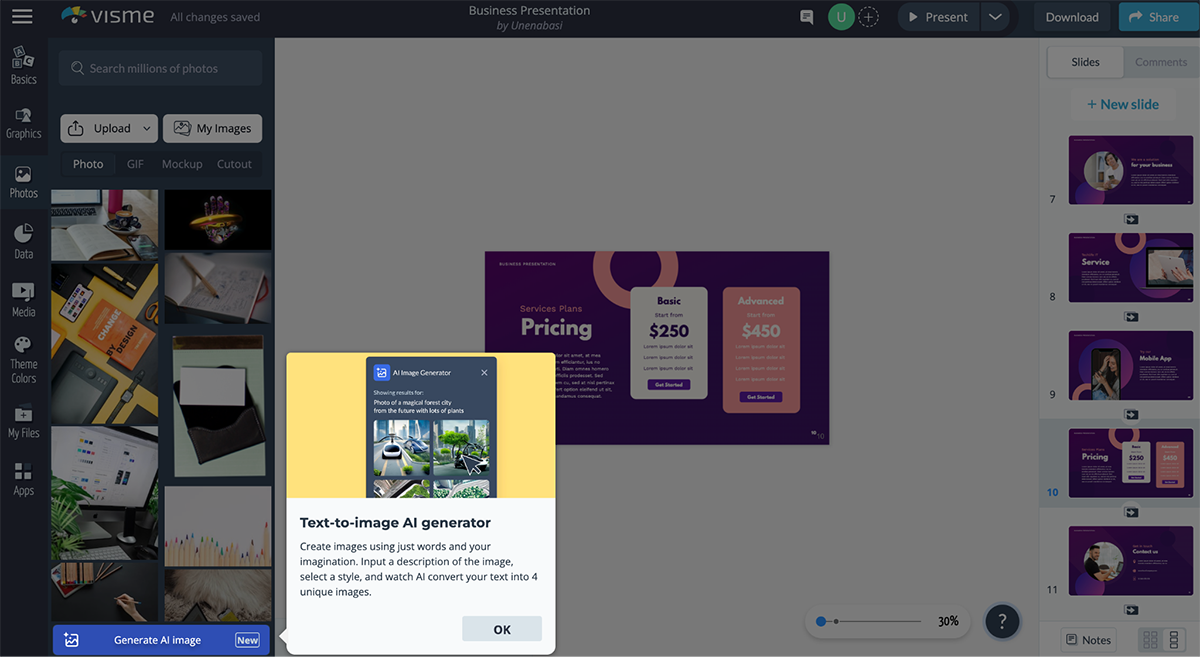Switch to the GIF tab
This screenshot has width=1200, height=657.
pos(135,164)
